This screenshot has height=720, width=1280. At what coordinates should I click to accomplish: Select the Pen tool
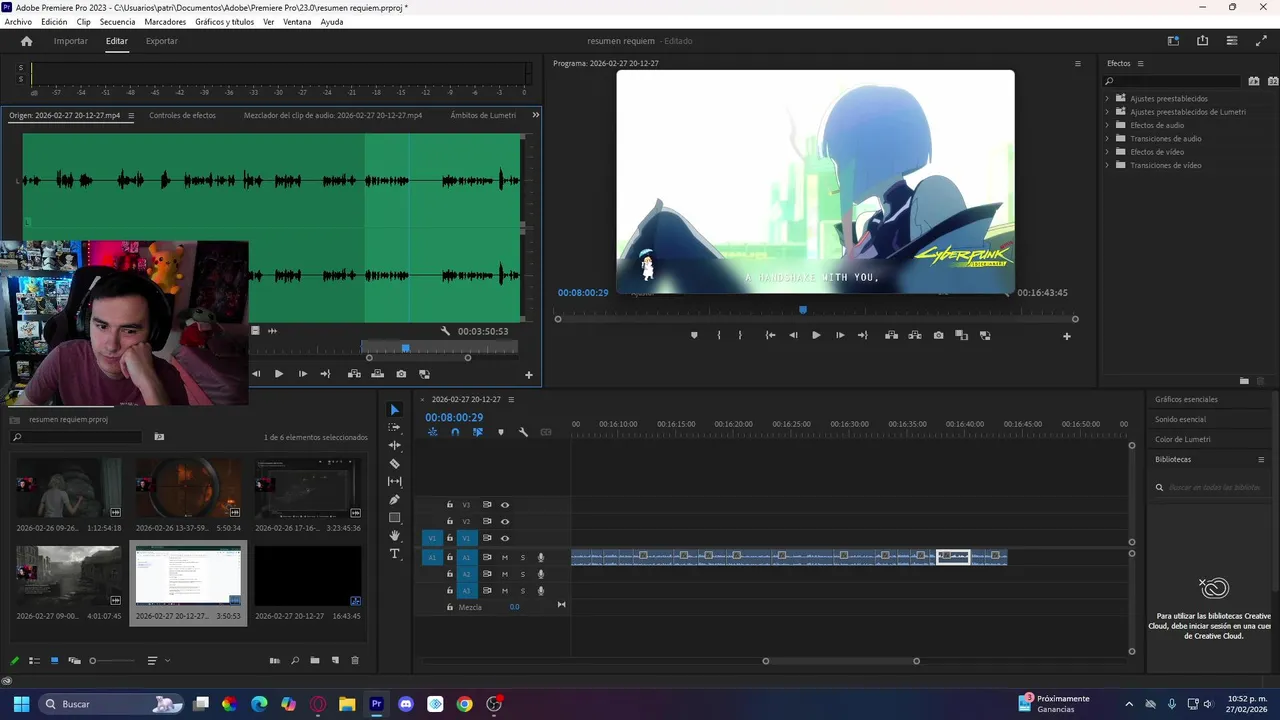[394, 500]
